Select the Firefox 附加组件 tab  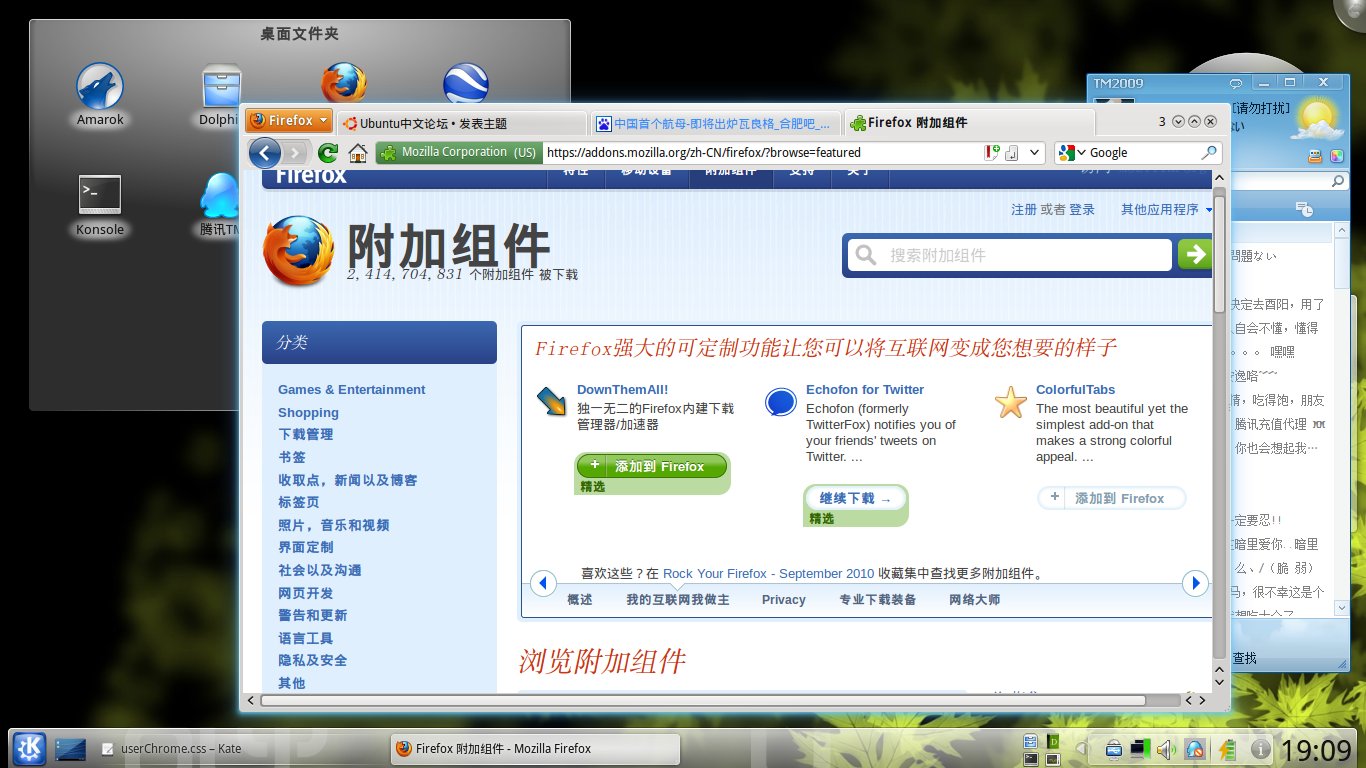pyautogui.click(x=970, y=123)
